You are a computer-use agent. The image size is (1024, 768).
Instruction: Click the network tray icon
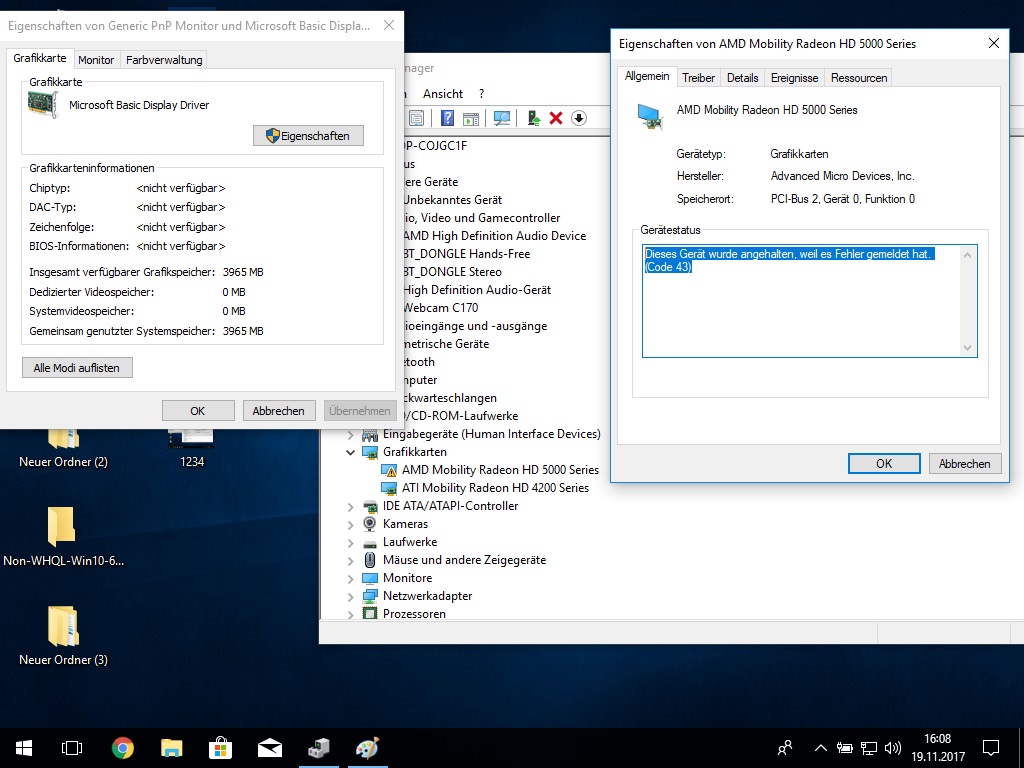tap(869, 748)
